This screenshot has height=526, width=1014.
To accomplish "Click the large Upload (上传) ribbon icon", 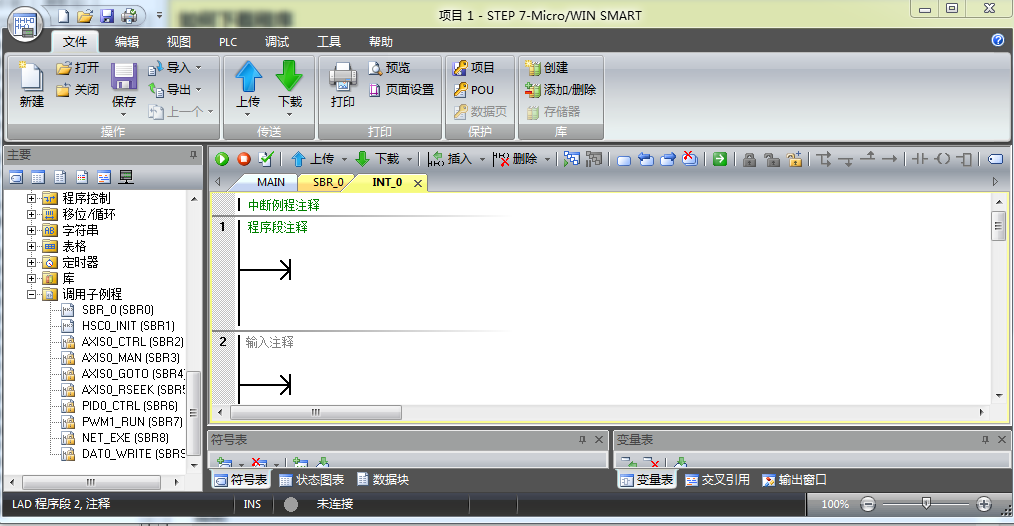I will tap(248, 85).
